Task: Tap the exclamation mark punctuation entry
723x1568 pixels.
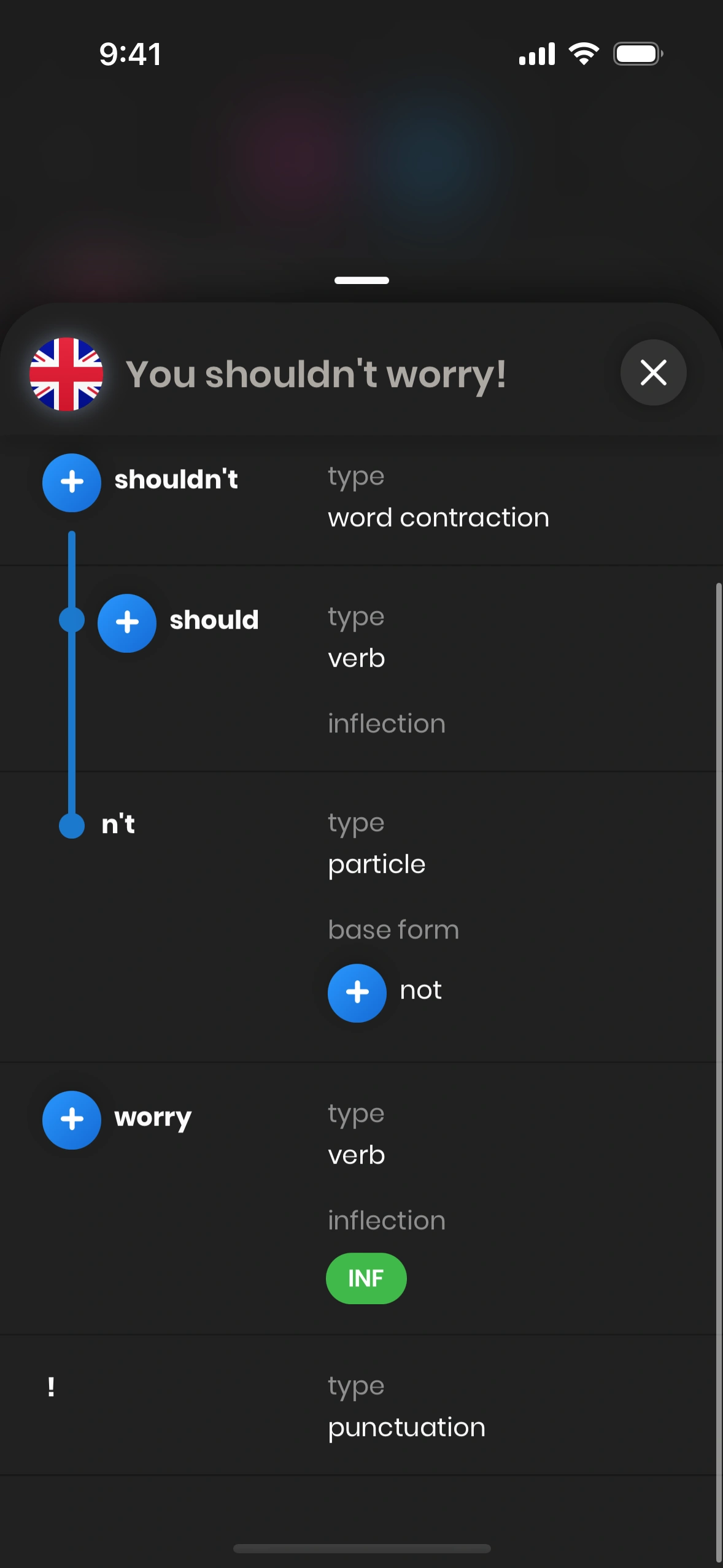Action: click(x=52, y=1387)
